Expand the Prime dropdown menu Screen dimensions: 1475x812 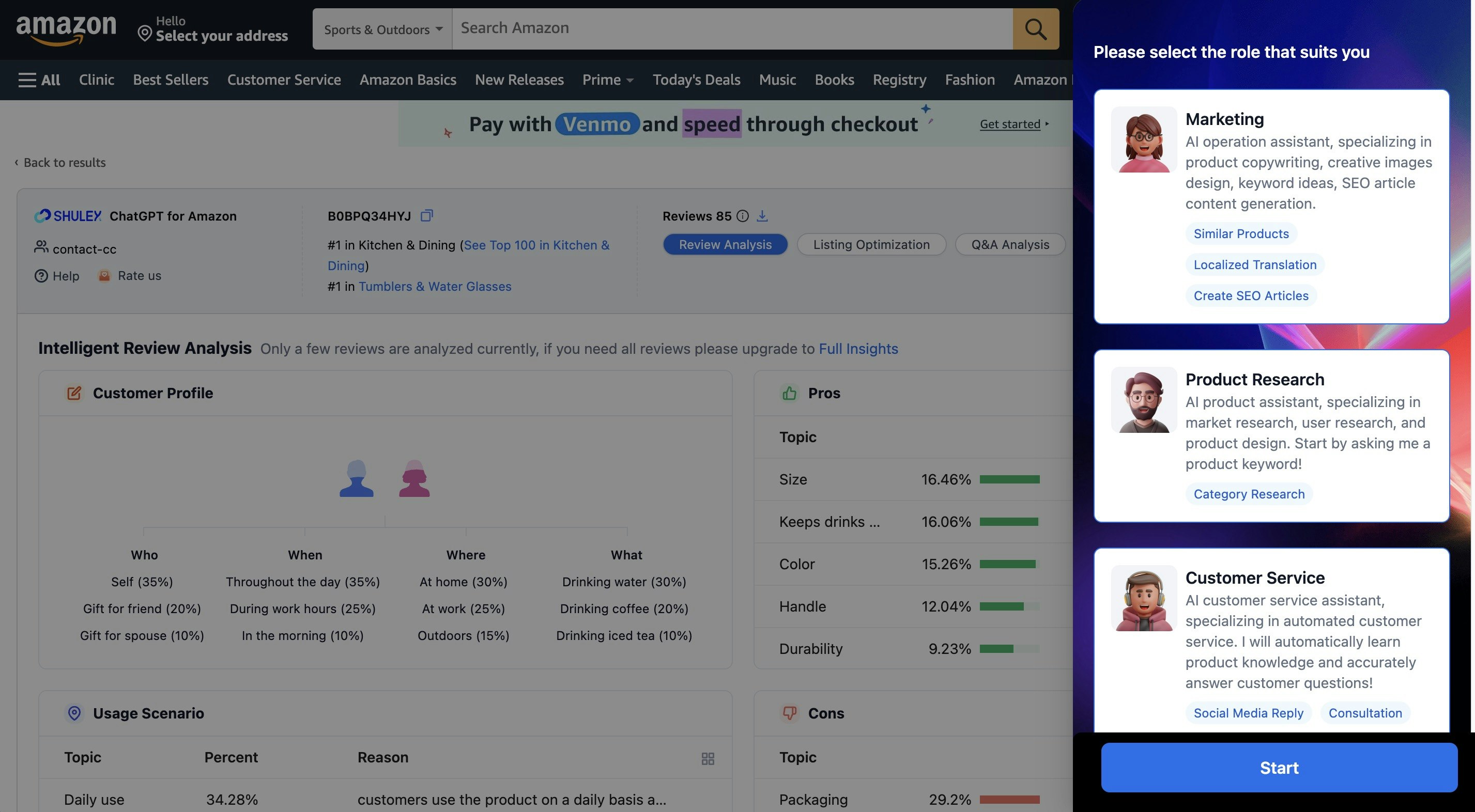point(608,80)
